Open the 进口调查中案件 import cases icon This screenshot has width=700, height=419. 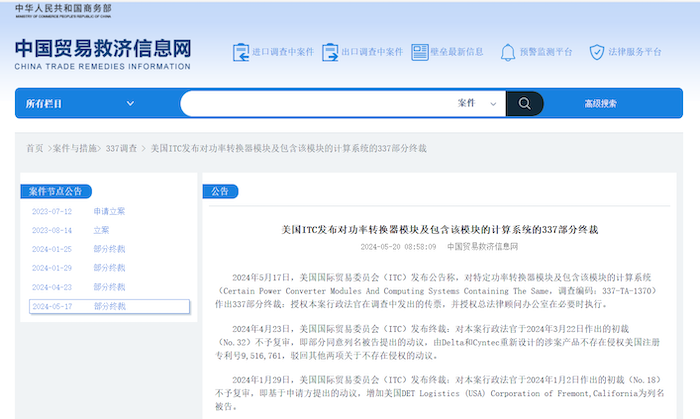pos(241,52)
